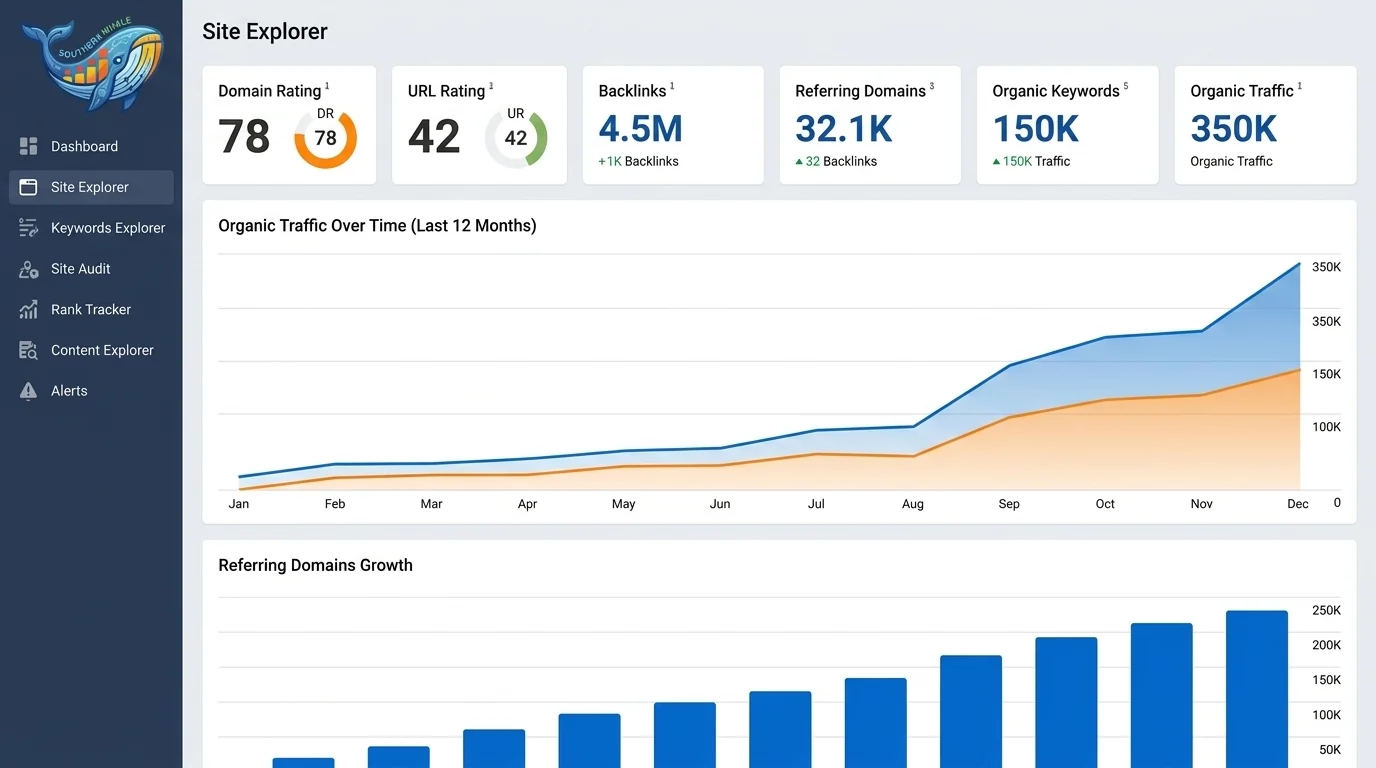The width and height of the screenshot is (1376, 768).
Task: Select the Domain Rating card title
Action: (270, 91)
